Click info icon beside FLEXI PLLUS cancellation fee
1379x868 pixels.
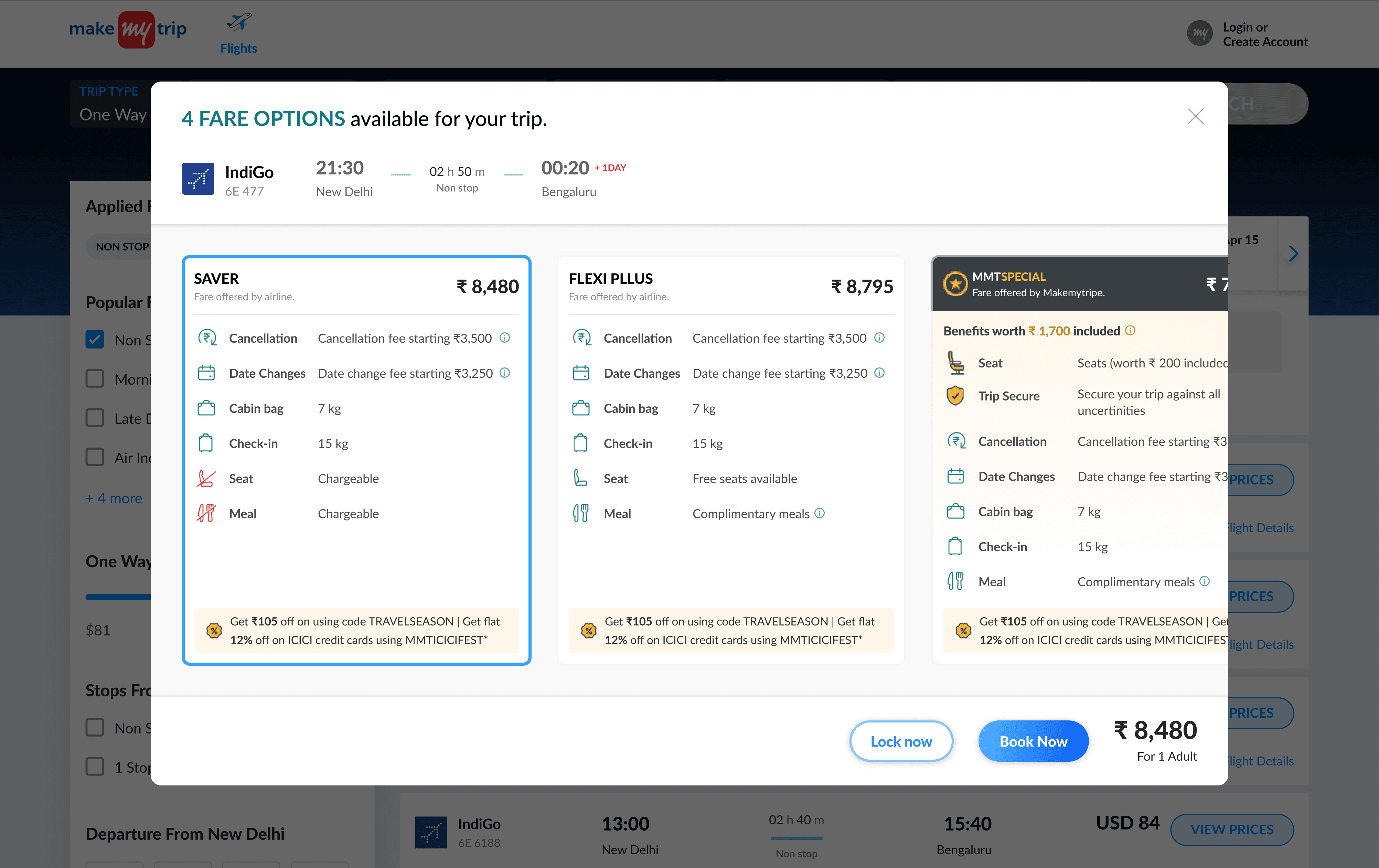click(879, 338)
